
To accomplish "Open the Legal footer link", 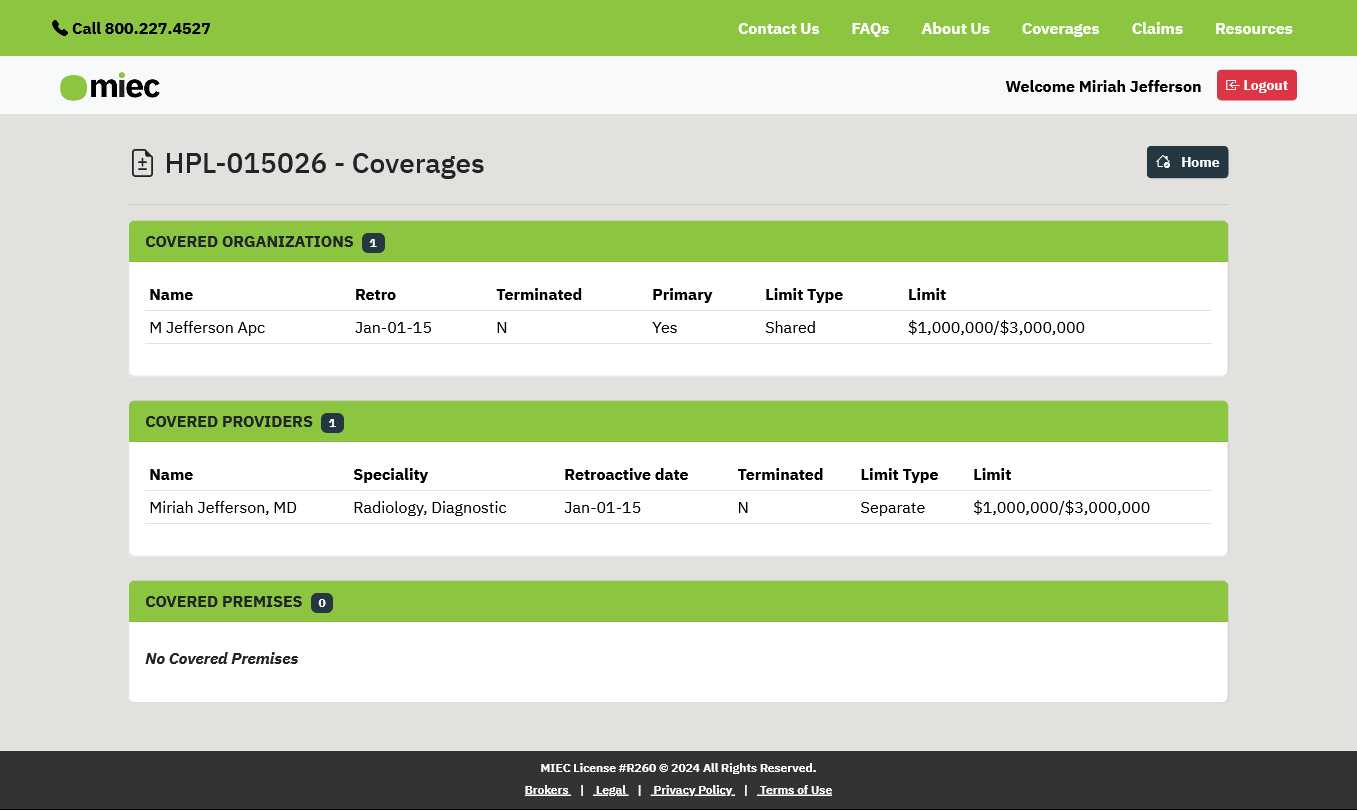I will pos(610,789).
